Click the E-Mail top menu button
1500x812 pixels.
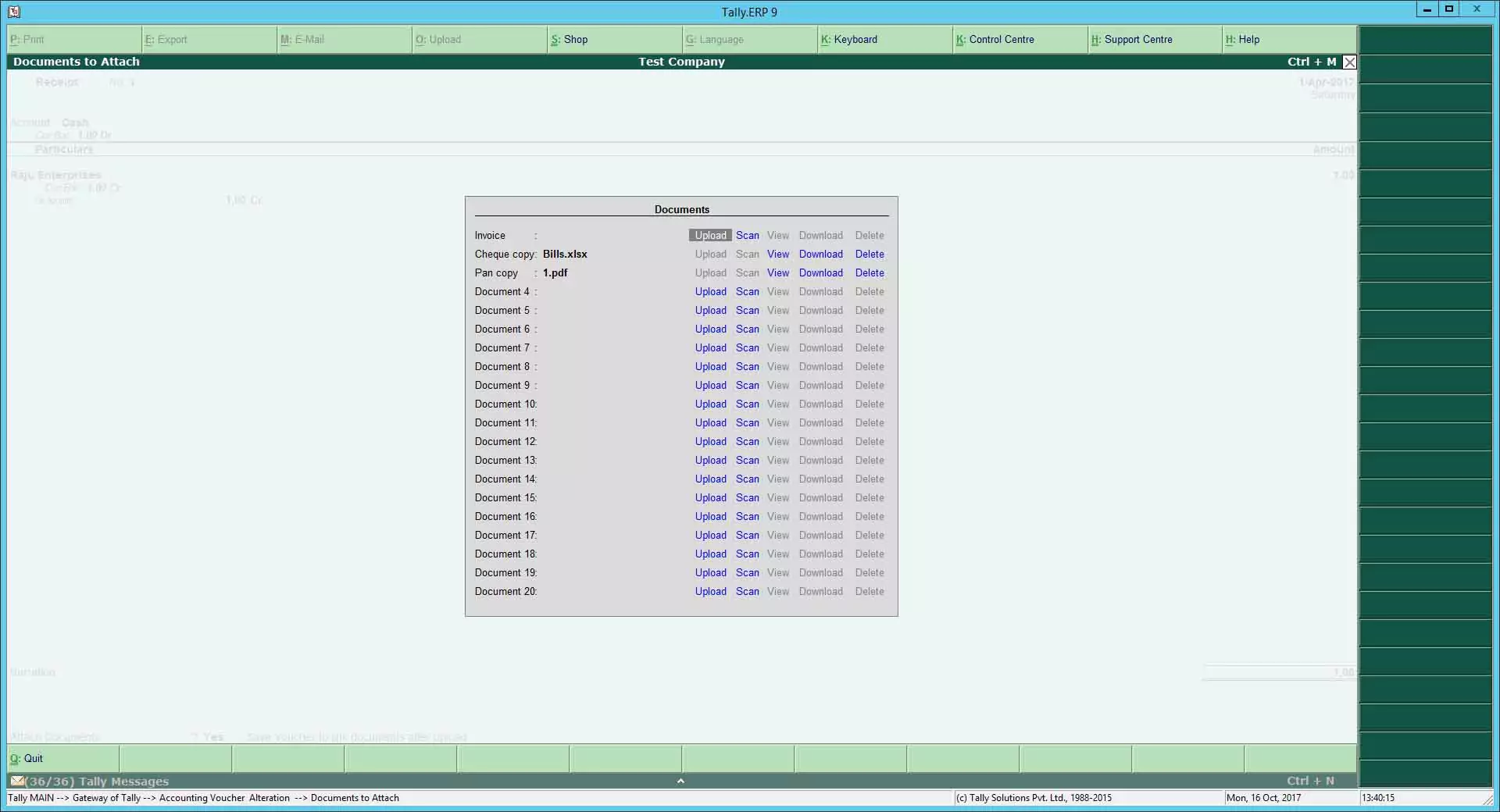pyautogui.click(x=345, y=39)
